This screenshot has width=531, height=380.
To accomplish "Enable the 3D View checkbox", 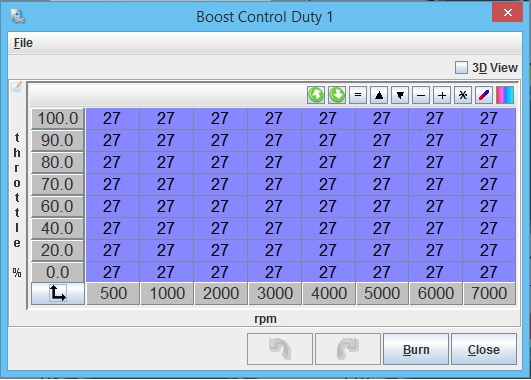I will tap(461, 67).
